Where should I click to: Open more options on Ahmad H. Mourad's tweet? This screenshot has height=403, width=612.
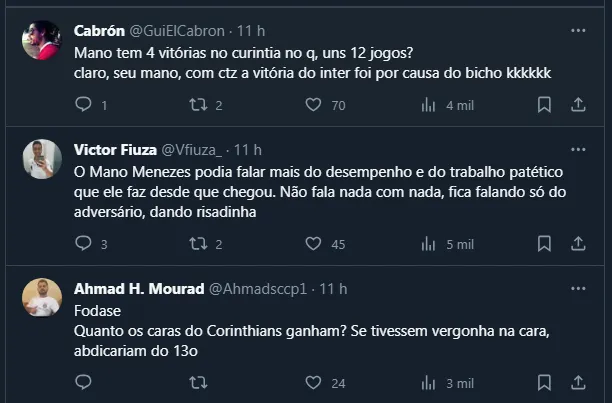click(578, 288)
